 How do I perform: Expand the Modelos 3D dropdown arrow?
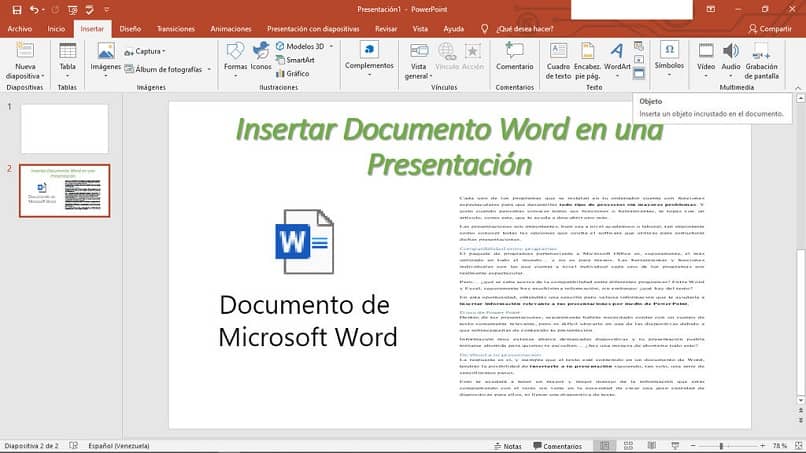(x=332, y=46)
